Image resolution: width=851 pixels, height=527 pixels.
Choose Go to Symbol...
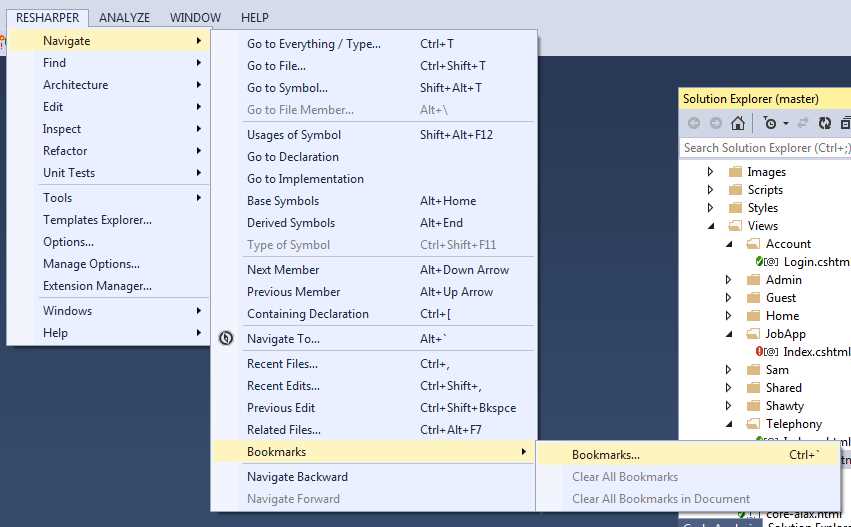[374, 88]
